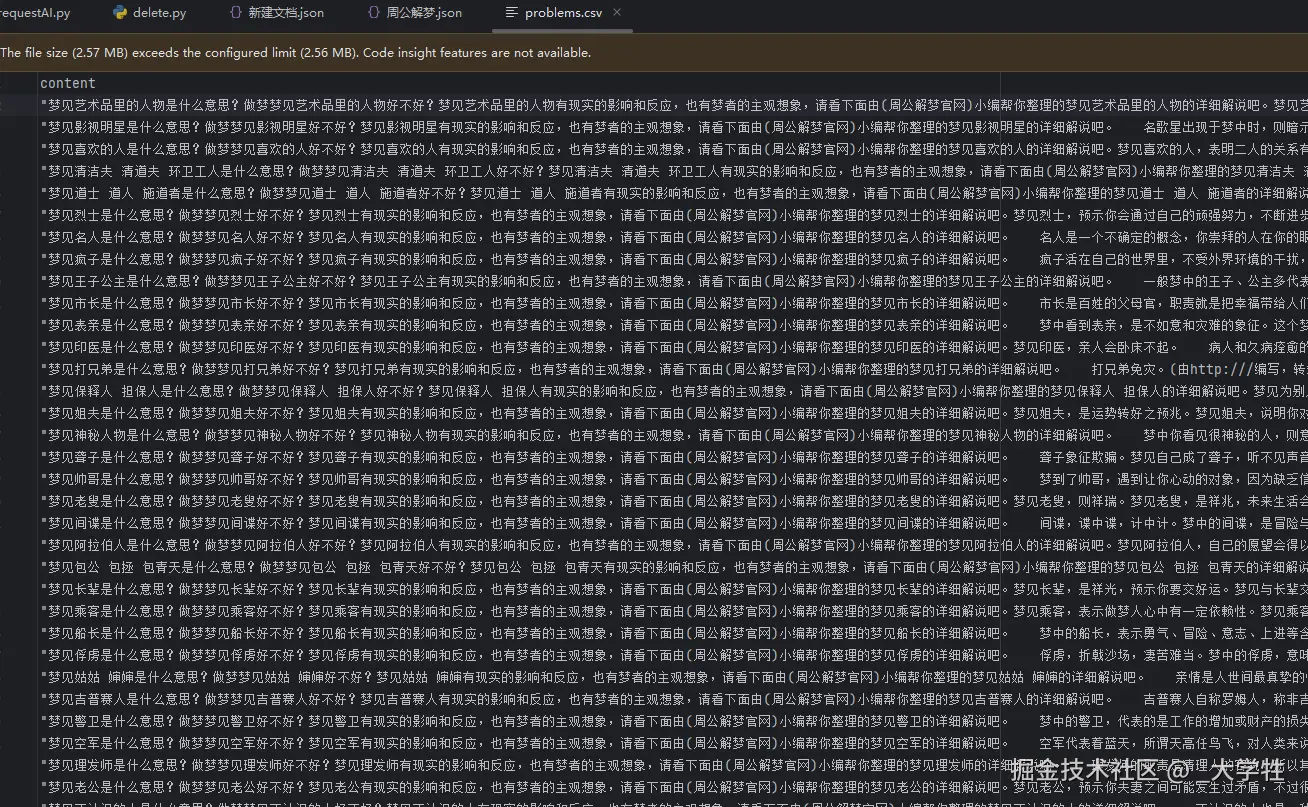
Task: Click the line starting 梦见阿拉伯人是什么意思
Action: pyautogui.click(x=674, y=545)
